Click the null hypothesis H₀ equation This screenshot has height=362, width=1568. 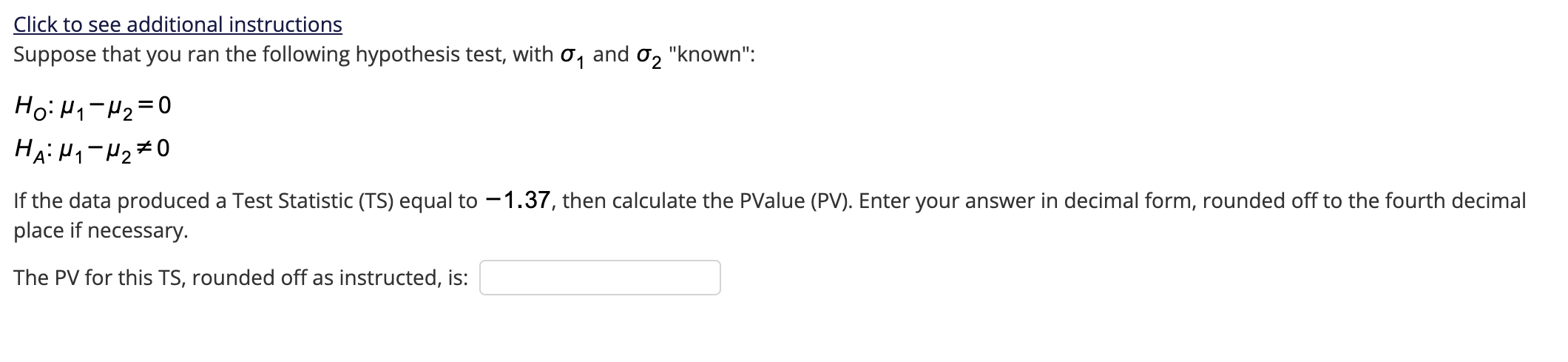(x=92, y=107)
